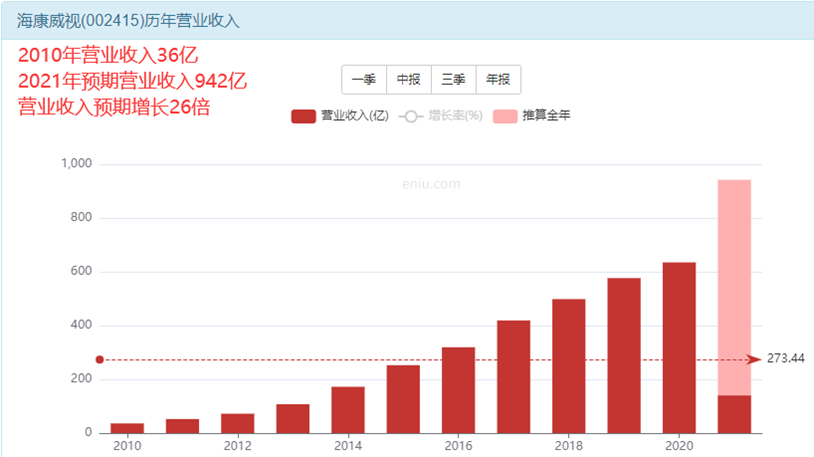
Task: Click the 2018 revenue bar
Action: click(x=569, y=366)
